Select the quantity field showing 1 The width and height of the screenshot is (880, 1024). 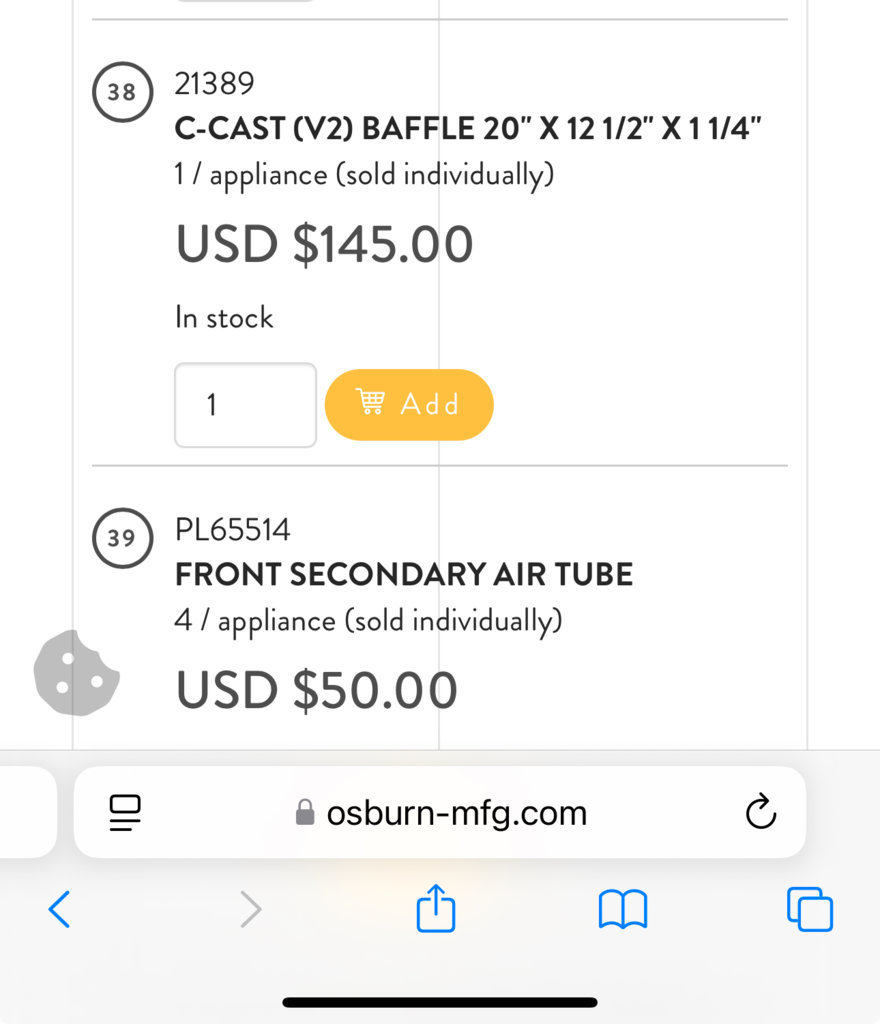245,405
